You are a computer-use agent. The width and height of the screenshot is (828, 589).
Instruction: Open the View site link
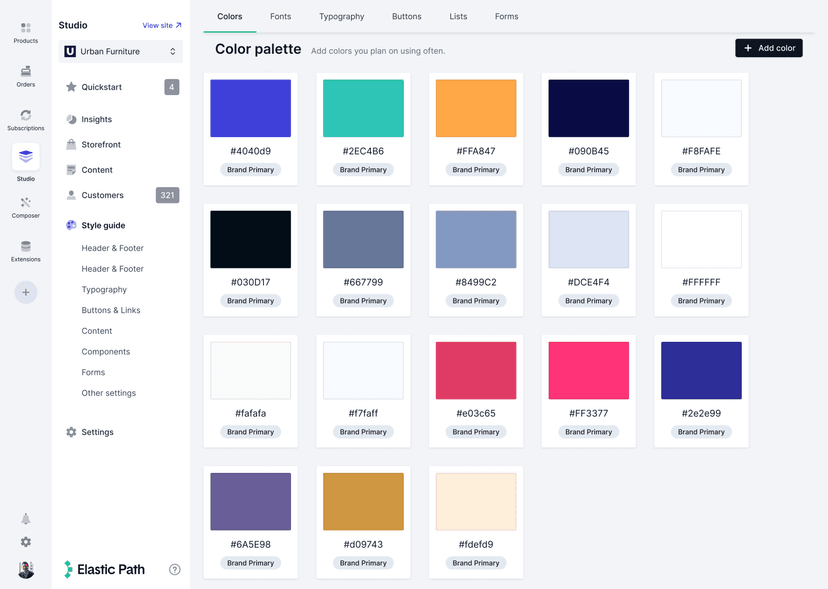pyautogui.click(x=160, y=25)
